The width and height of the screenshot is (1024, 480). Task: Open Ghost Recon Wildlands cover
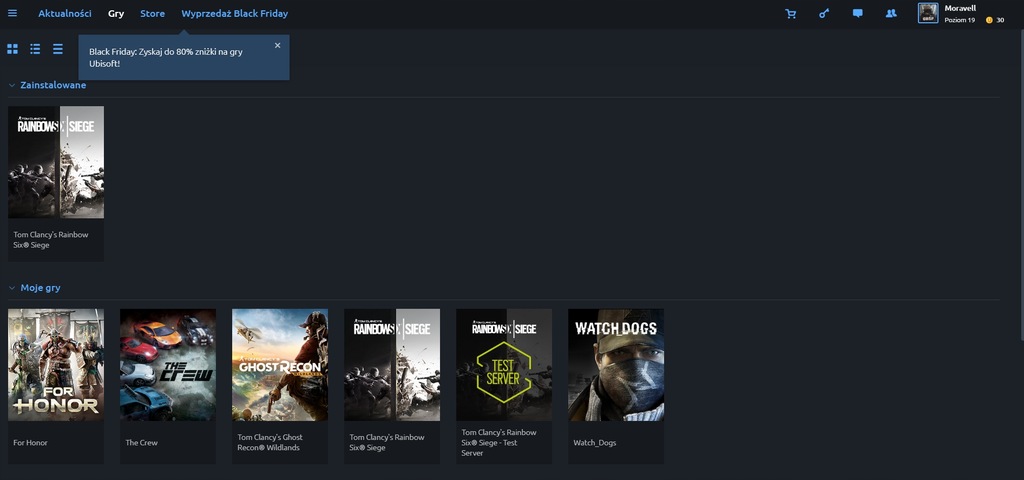point(280,365)
